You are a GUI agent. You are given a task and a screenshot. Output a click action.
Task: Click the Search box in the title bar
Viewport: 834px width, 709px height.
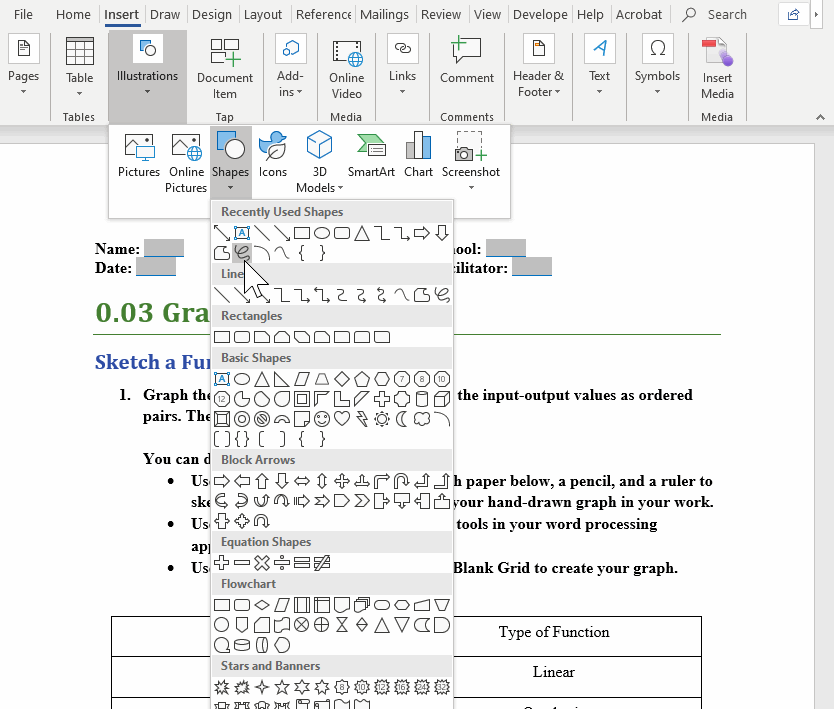point(726,15)
